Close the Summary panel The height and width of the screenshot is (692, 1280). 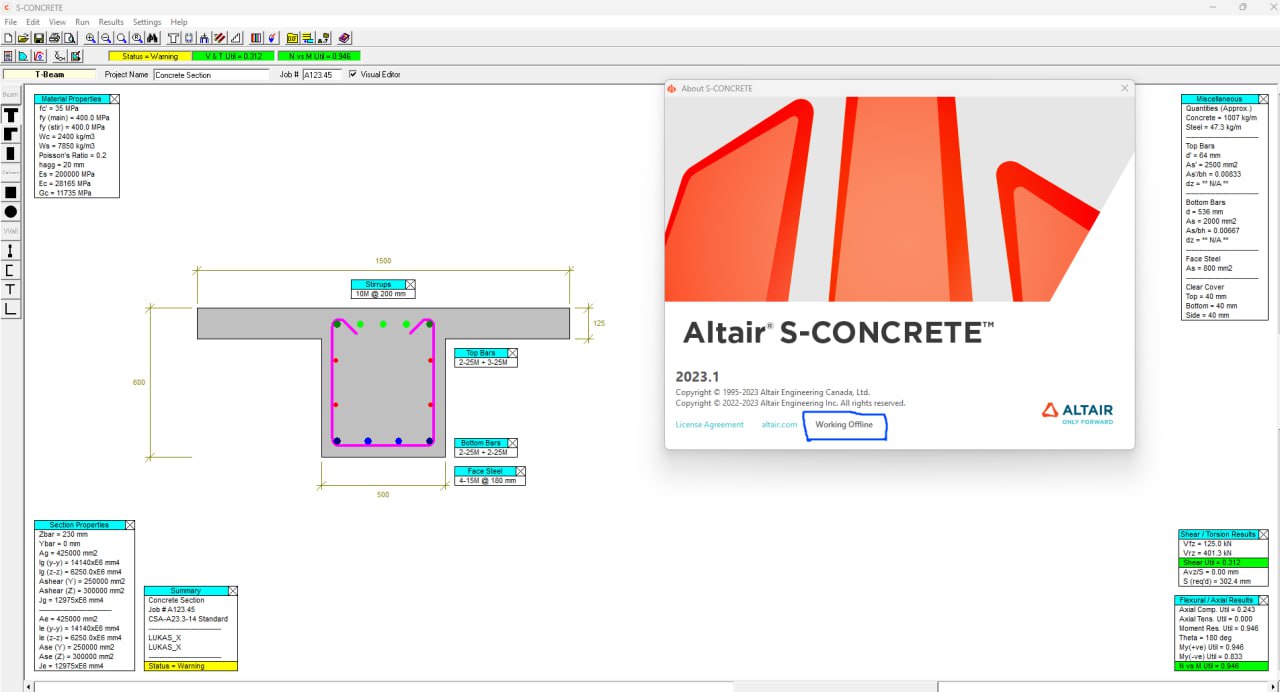[233, 591]
